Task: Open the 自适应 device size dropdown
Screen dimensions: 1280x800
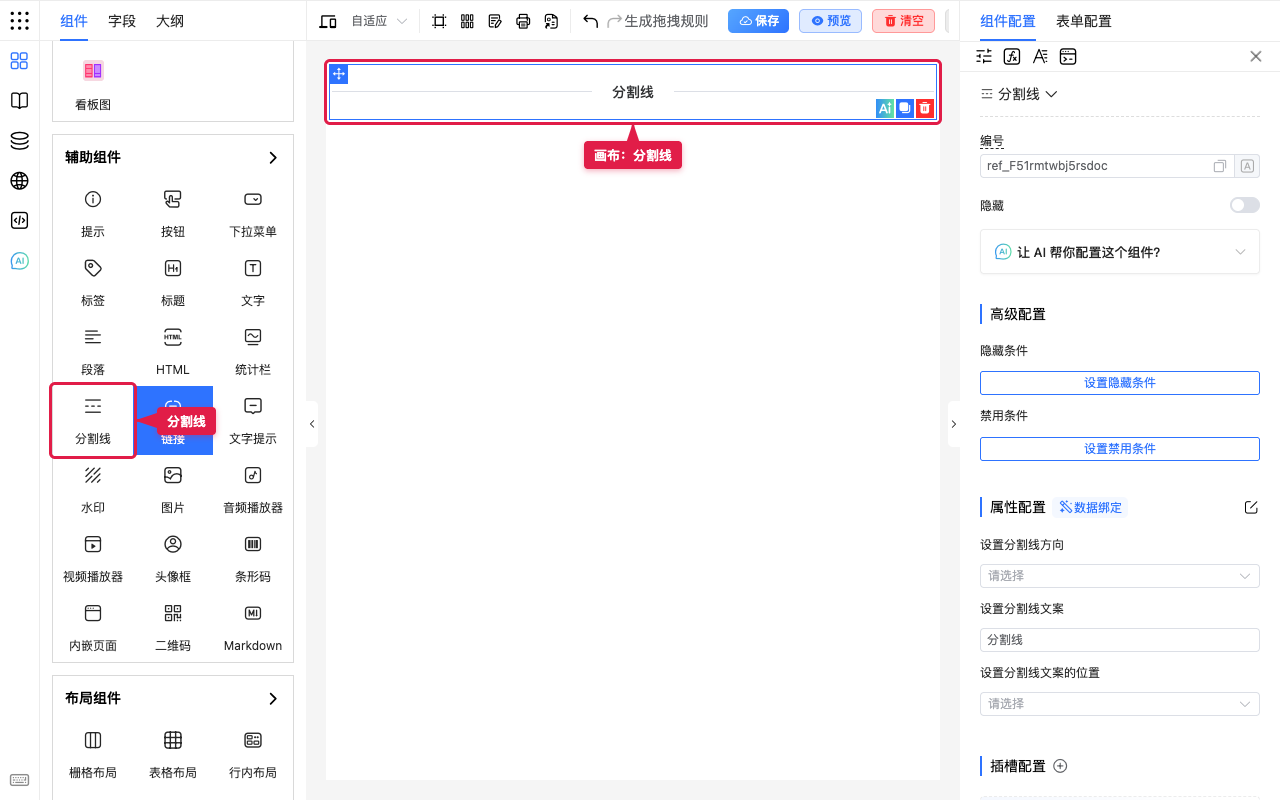Action: 379,21
